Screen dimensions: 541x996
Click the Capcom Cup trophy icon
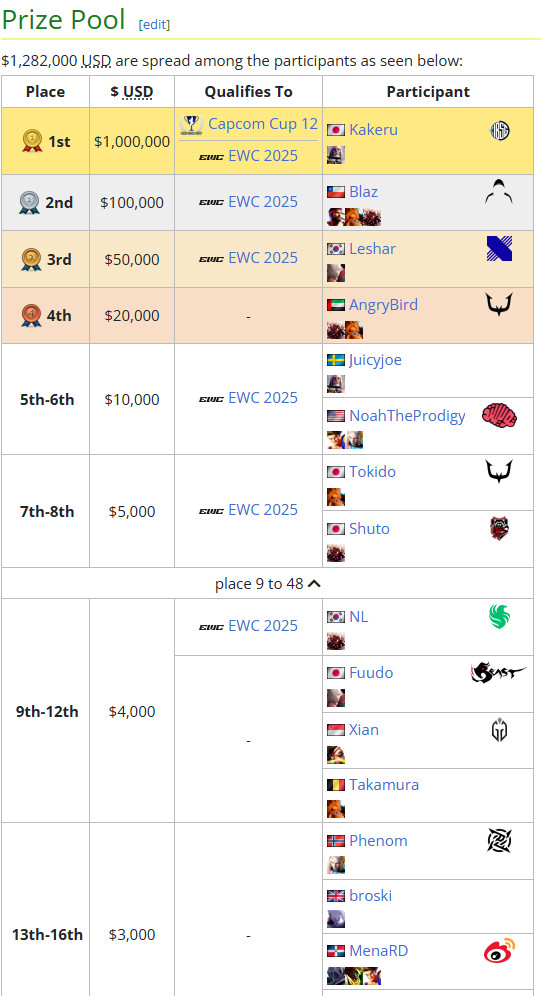190,124
